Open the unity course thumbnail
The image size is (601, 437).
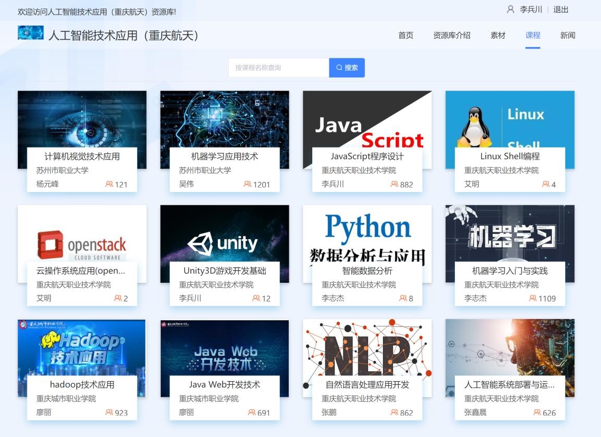pos(225,233)
